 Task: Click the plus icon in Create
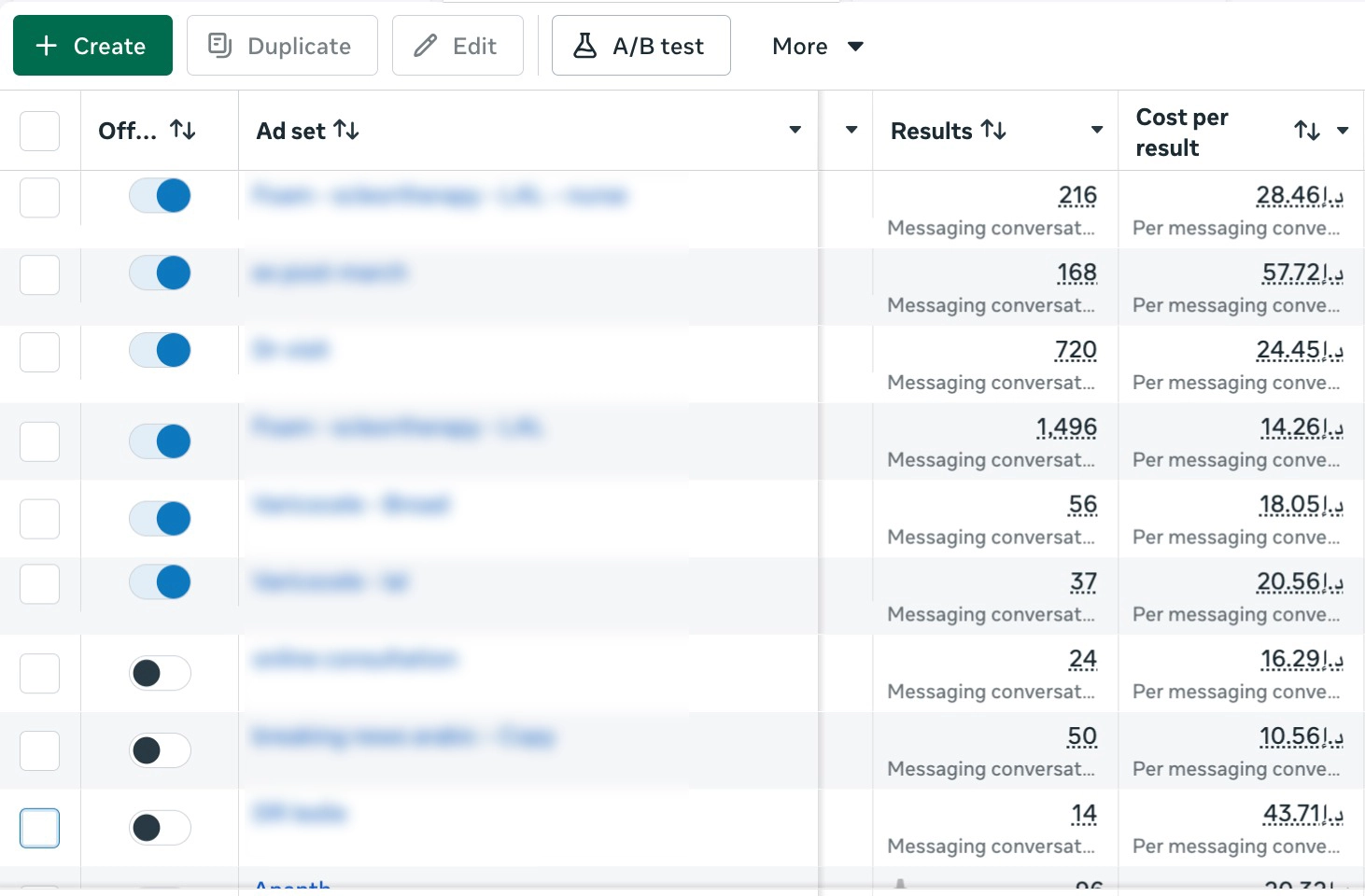coord(47,46)
